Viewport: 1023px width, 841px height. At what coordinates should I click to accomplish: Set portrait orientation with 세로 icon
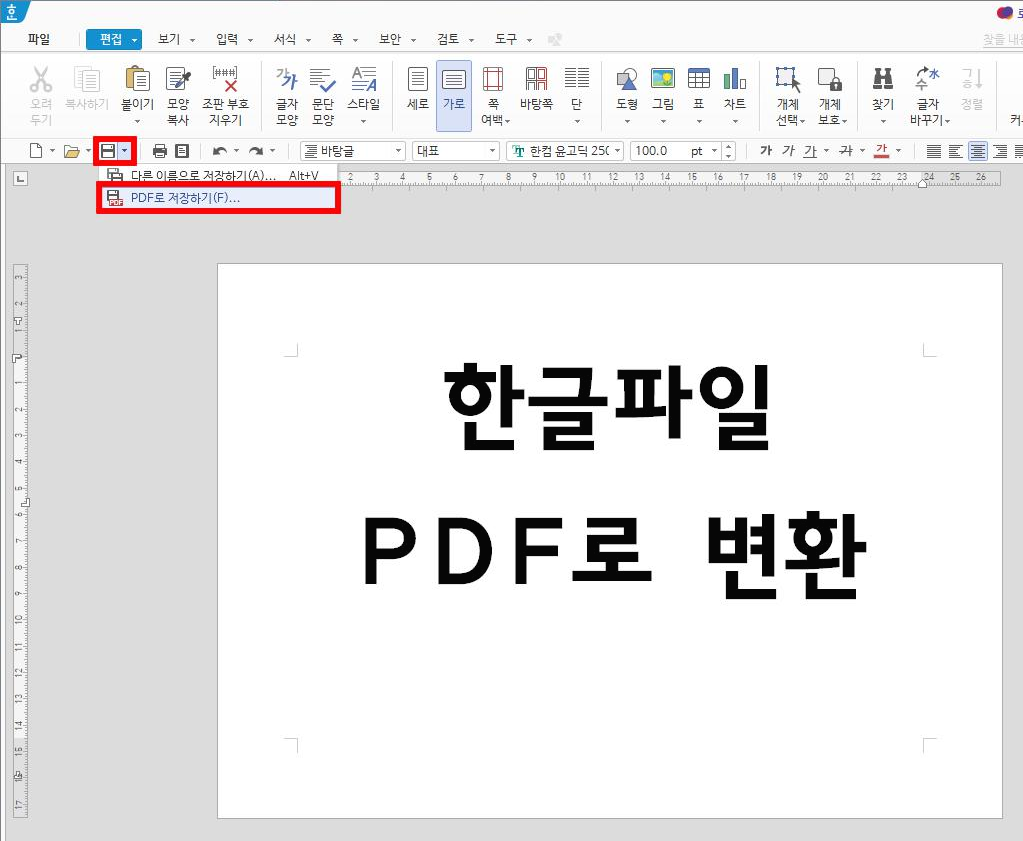[x=418, y=79]
